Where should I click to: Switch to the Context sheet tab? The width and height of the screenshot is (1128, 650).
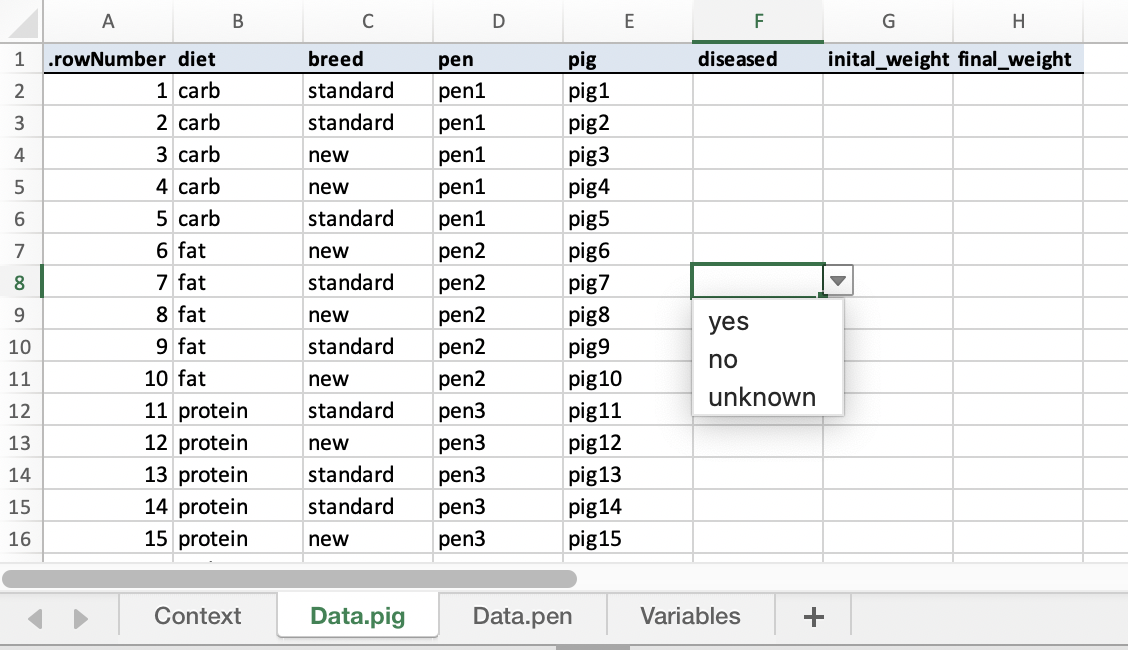197,616
